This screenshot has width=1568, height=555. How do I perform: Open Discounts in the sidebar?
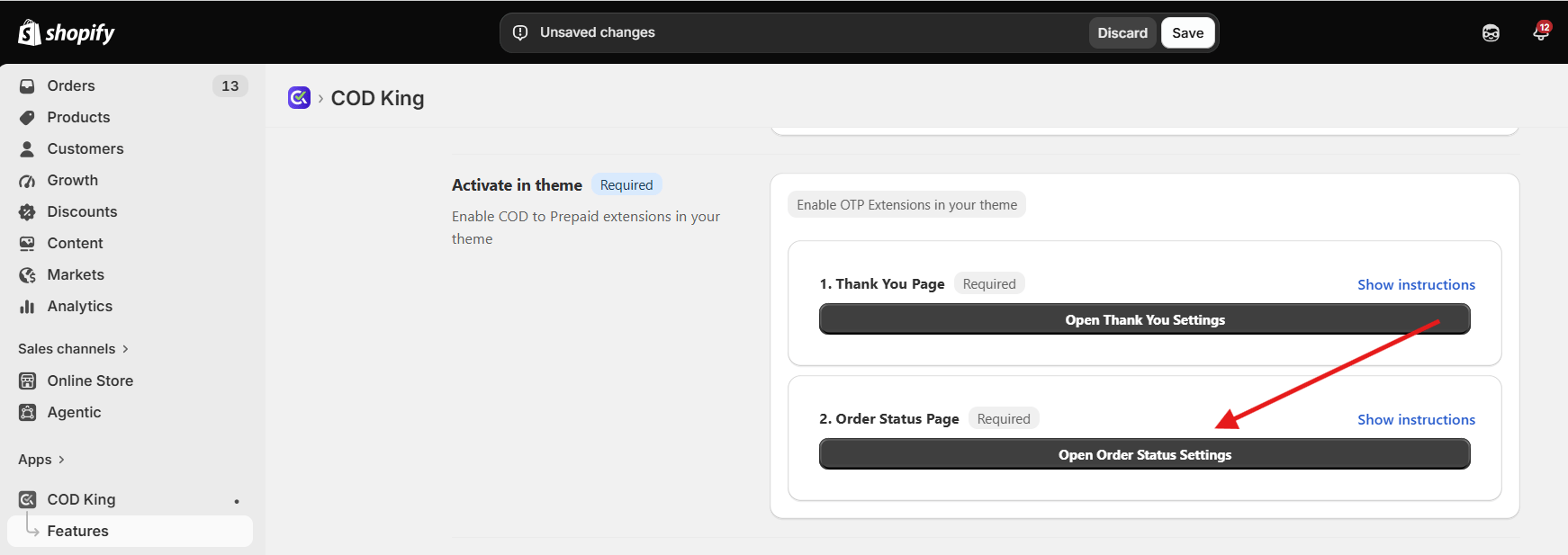82,212
